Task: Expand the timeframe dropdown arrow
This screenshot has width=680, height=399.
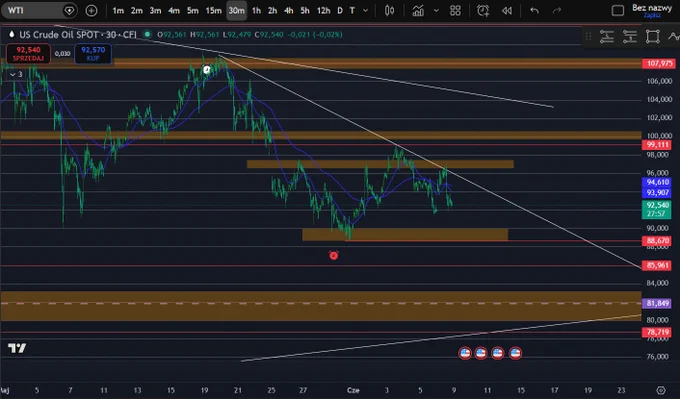Action: click(366, 10)
